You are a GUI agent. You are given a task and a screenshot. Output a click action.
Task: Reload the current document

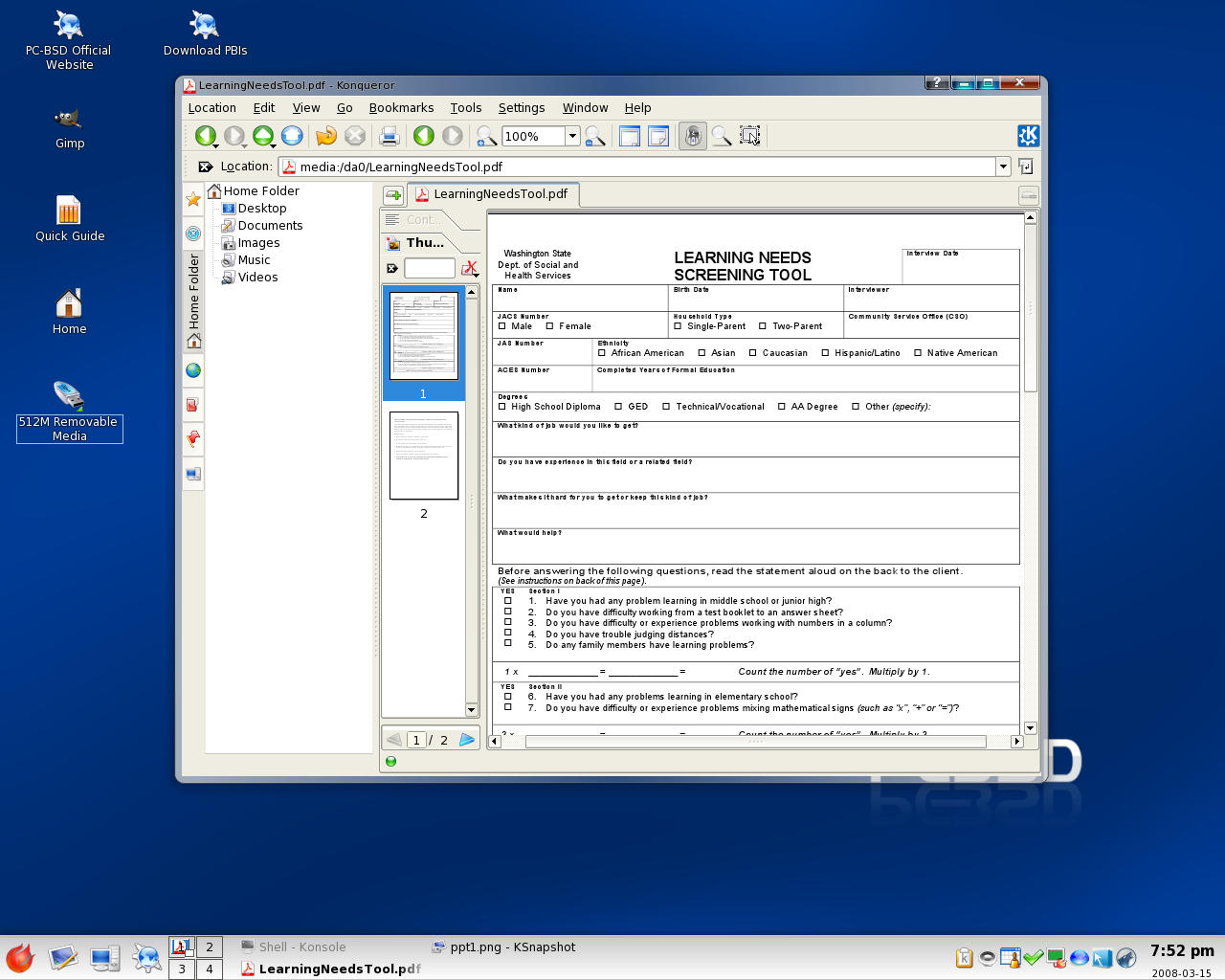coord(326,136)
